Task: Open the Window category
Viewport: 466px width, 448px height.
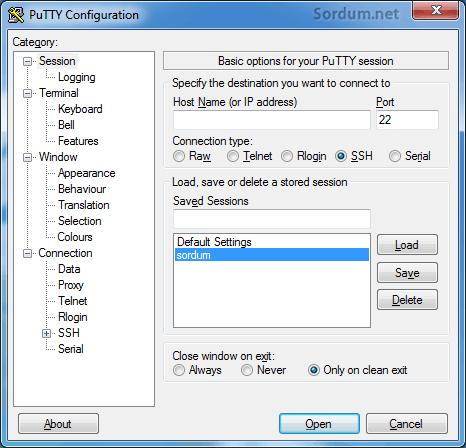Action: click(58, 157)
